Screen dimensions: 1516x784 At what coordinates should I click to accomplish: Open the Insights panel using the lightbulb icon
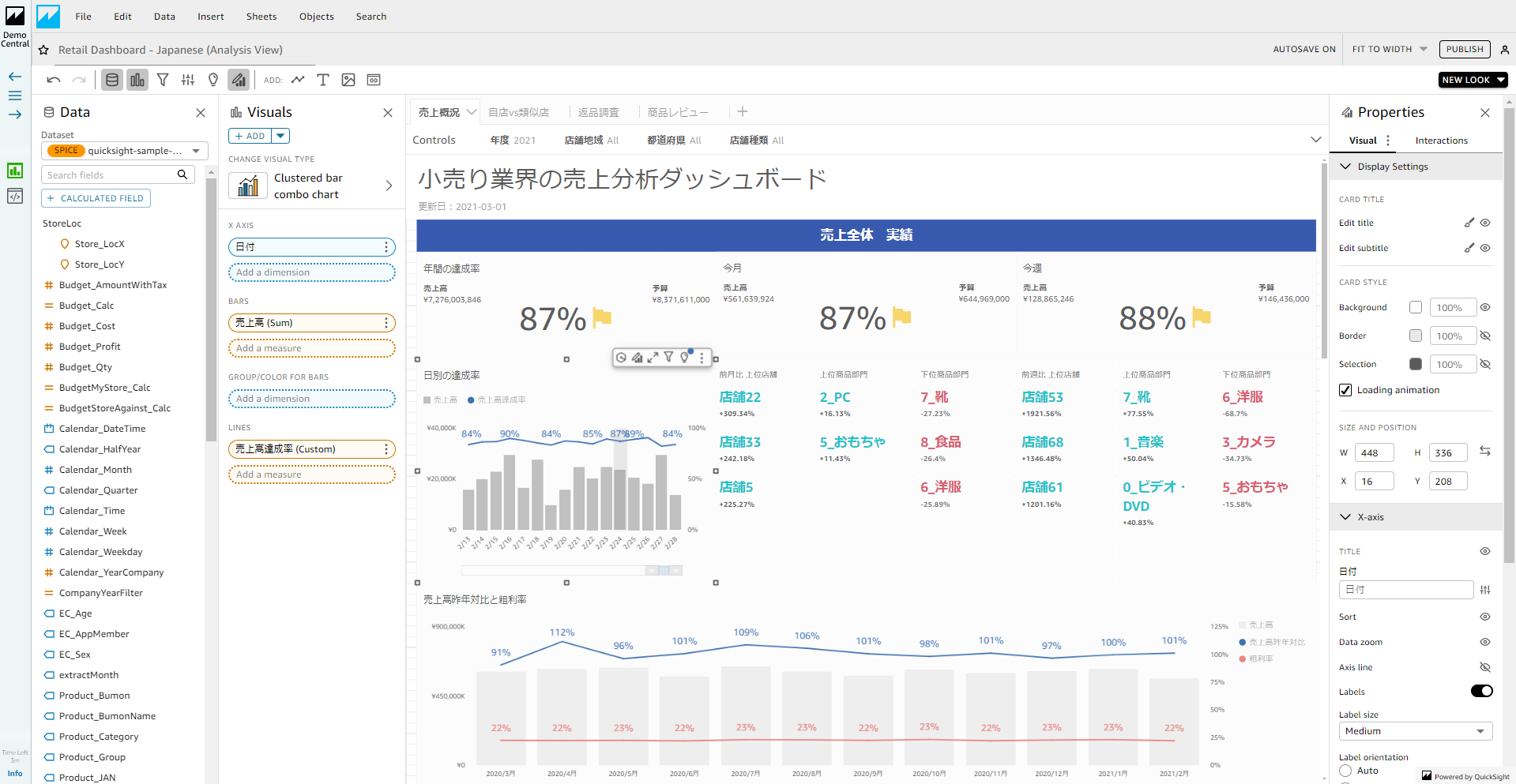213,79
